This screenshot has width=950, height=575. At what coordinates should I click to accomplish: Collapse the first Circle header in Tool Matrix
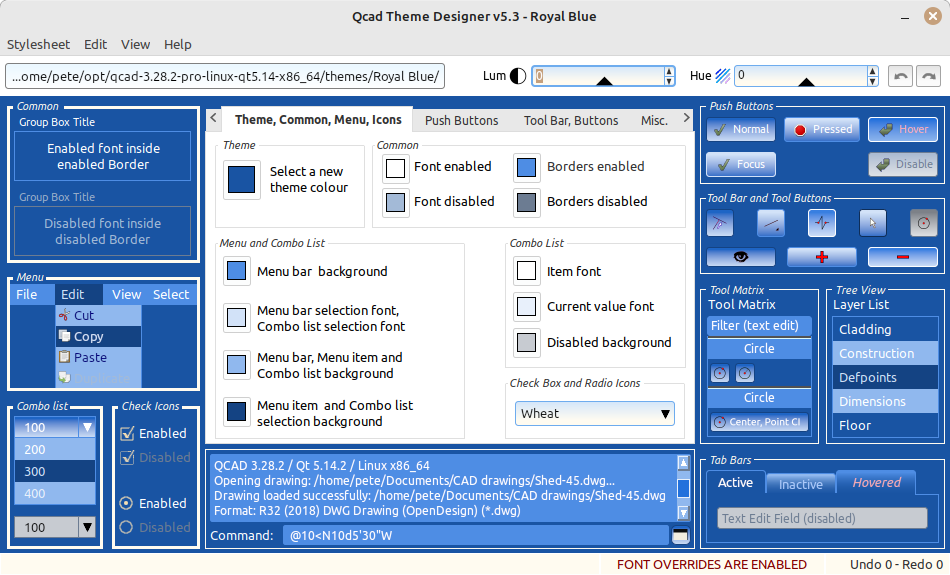[x=759, y=348]
